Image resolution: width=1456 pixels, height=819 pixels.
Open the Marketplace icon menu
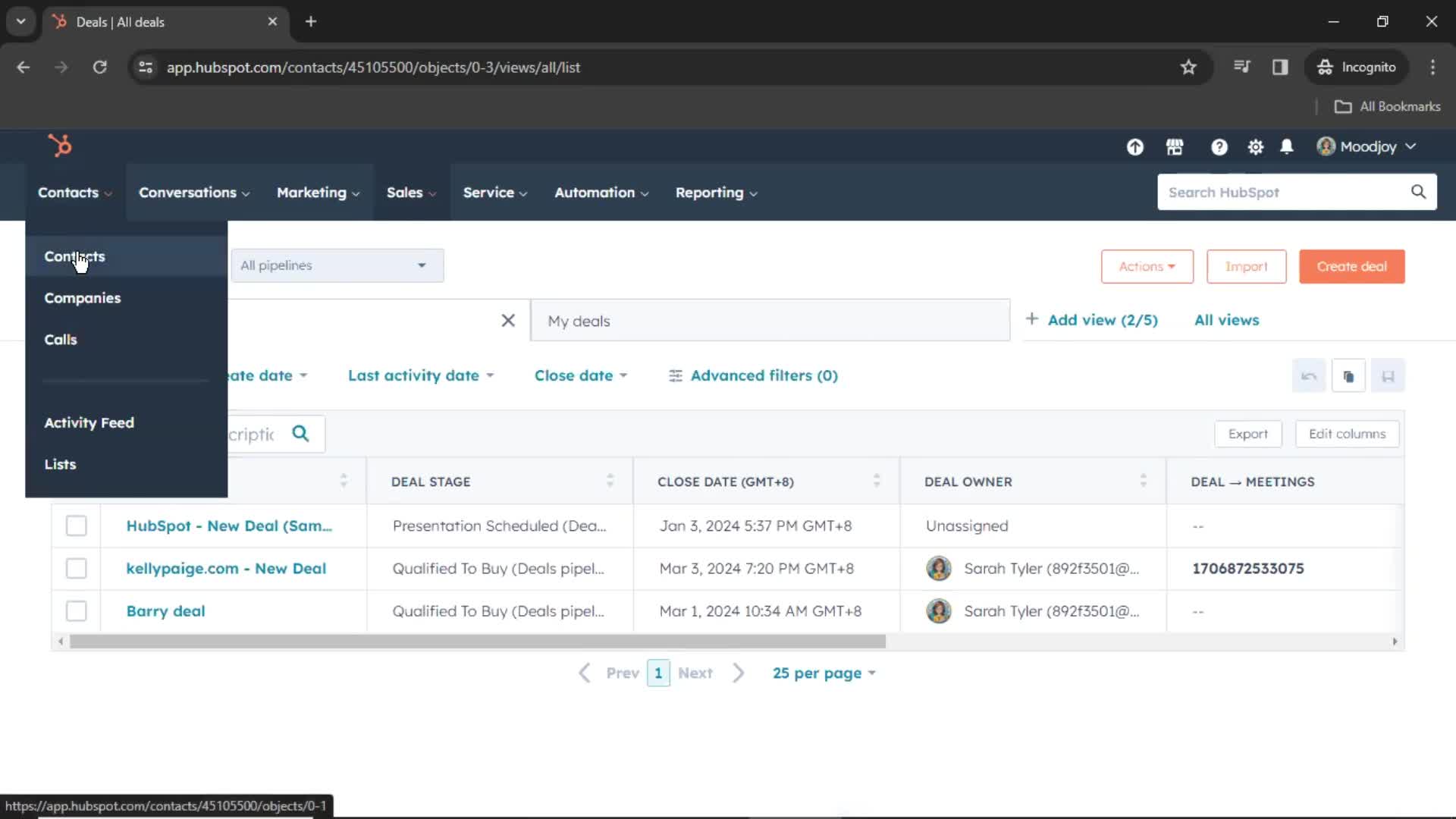(1175, 147)
